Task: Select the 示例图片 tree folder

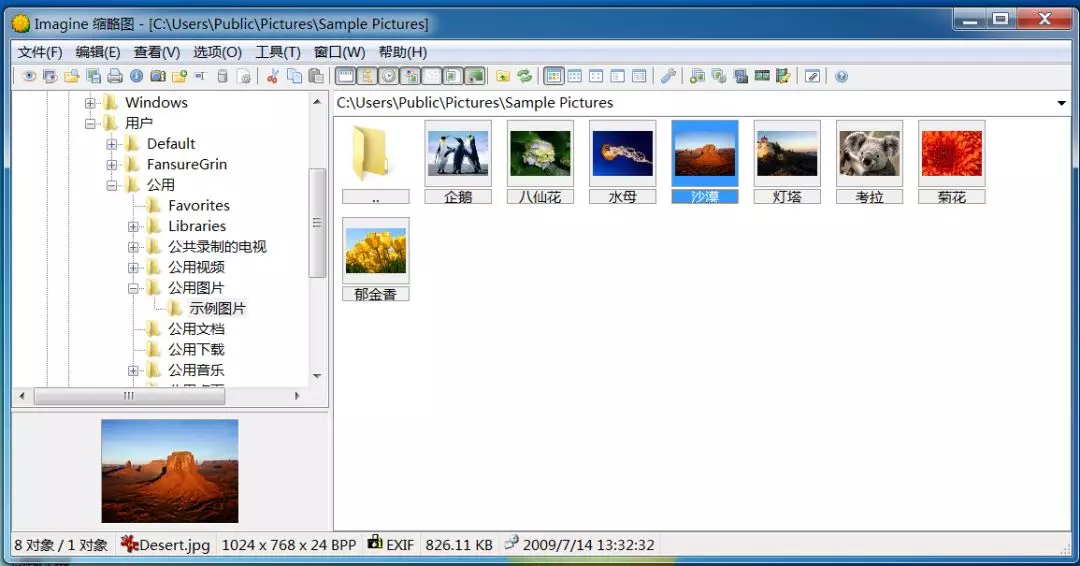Action: [x=217, y=308]
